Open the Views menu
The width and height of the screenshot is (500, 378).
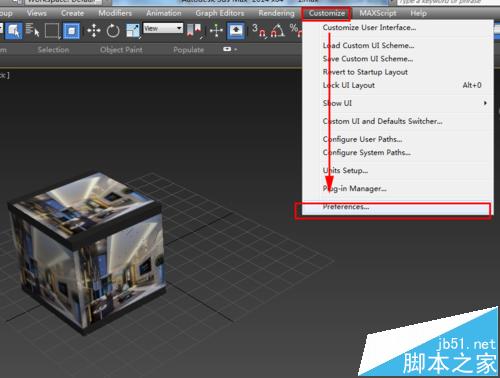pyautogui.click(x=37, y=13)
